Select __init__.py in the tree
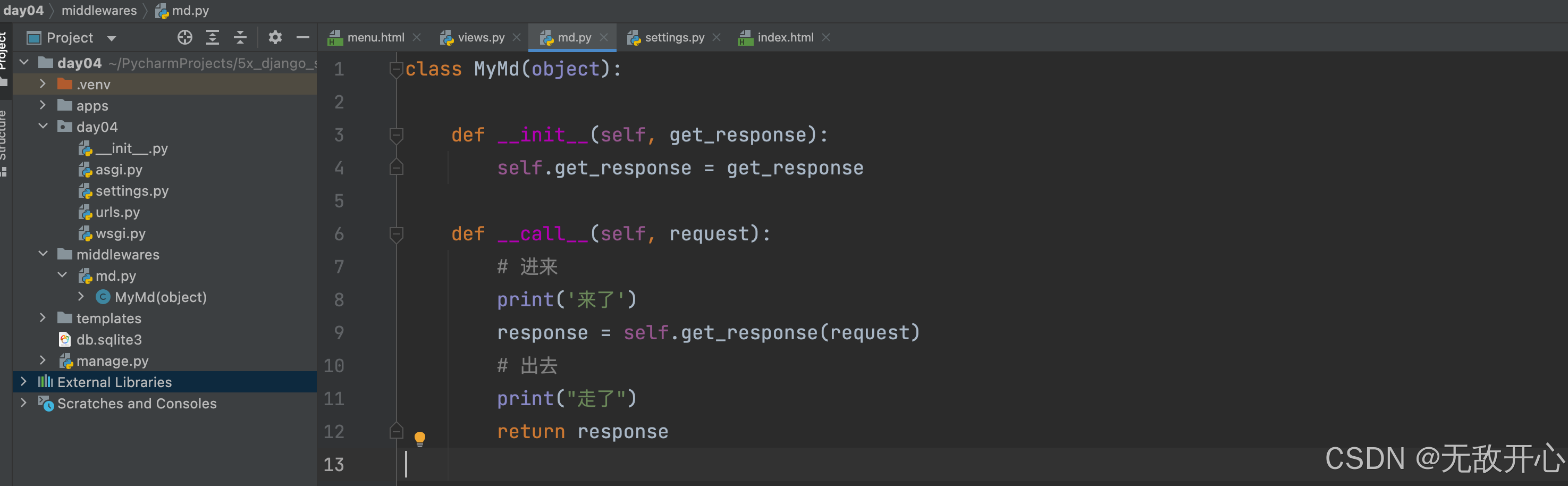 [x=123, y=148]
